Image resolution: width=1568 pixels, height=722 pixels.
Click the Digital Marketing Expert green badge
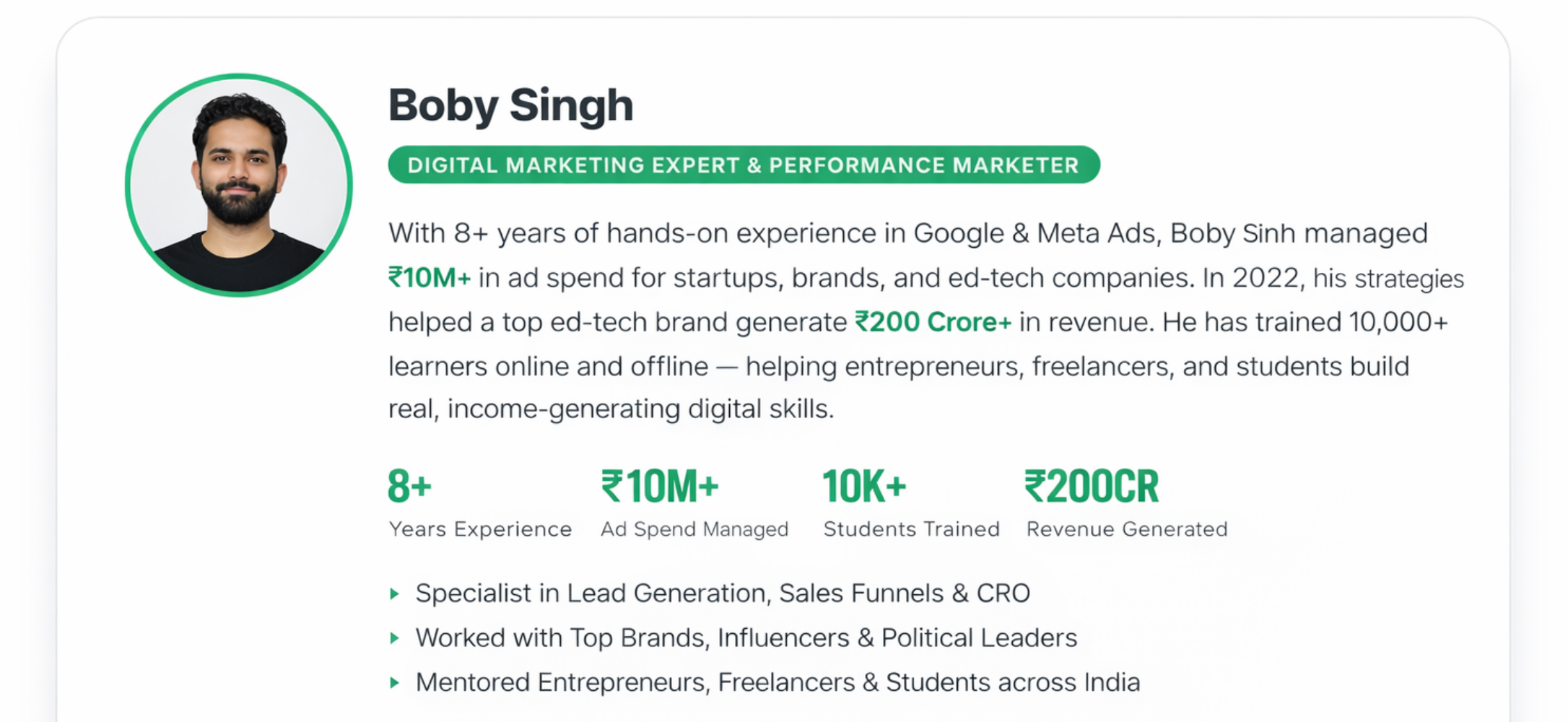pyautogui.click(x=744, y=165)
